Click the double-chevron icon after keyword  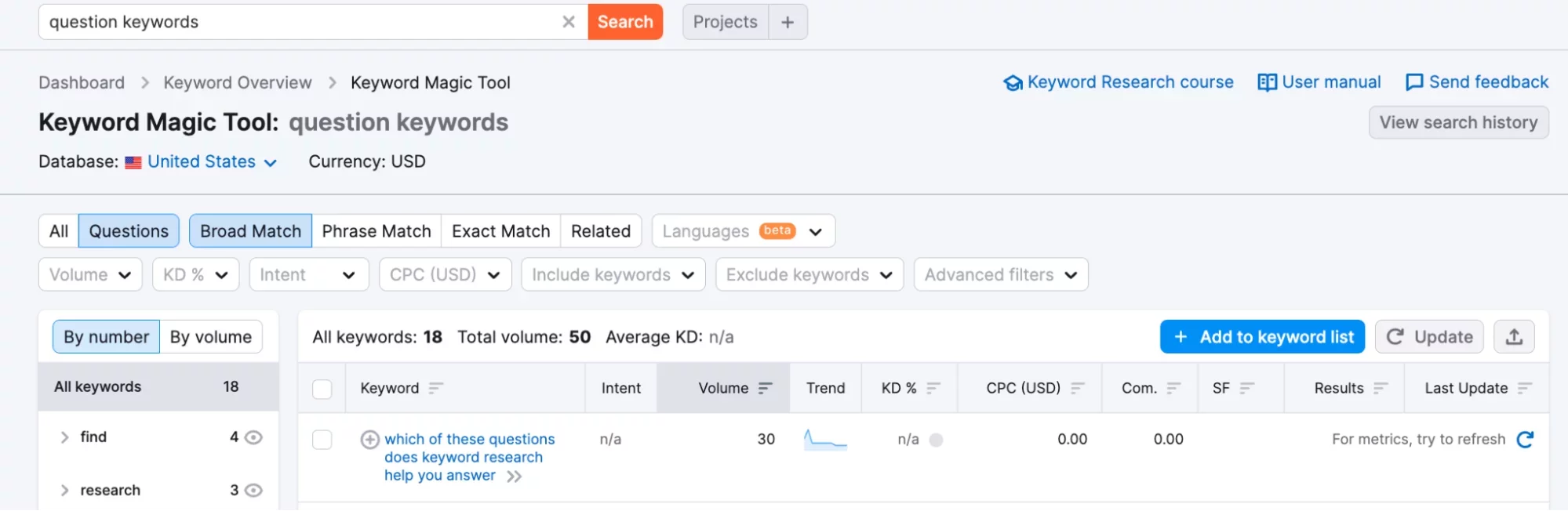coord(514,477)
